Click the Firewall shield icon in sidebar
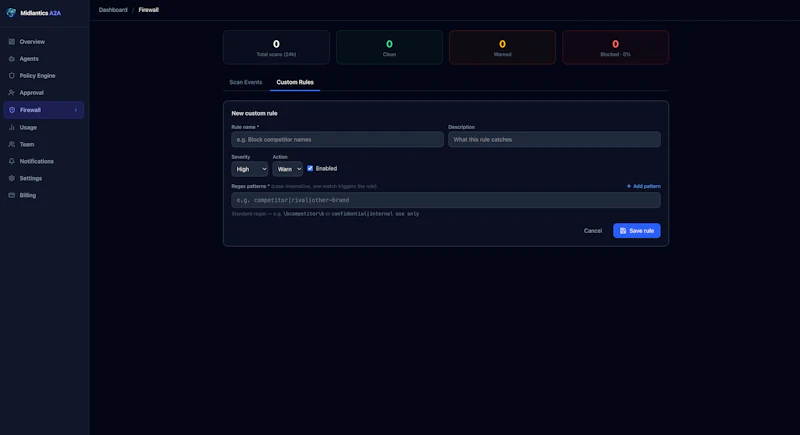The height and width of the screenshot is (435, 800). [x=12, y=110]
